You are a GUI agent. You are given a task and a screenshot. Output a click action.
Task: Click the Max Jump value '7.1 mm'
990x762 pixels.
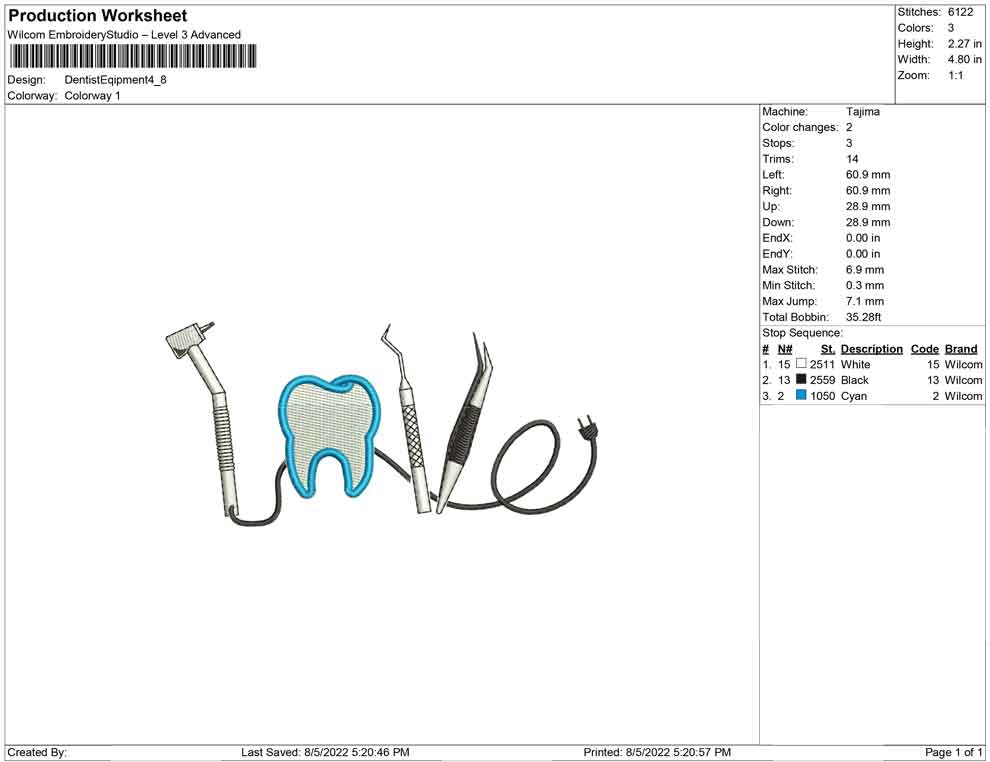click(x=865, y=301)
